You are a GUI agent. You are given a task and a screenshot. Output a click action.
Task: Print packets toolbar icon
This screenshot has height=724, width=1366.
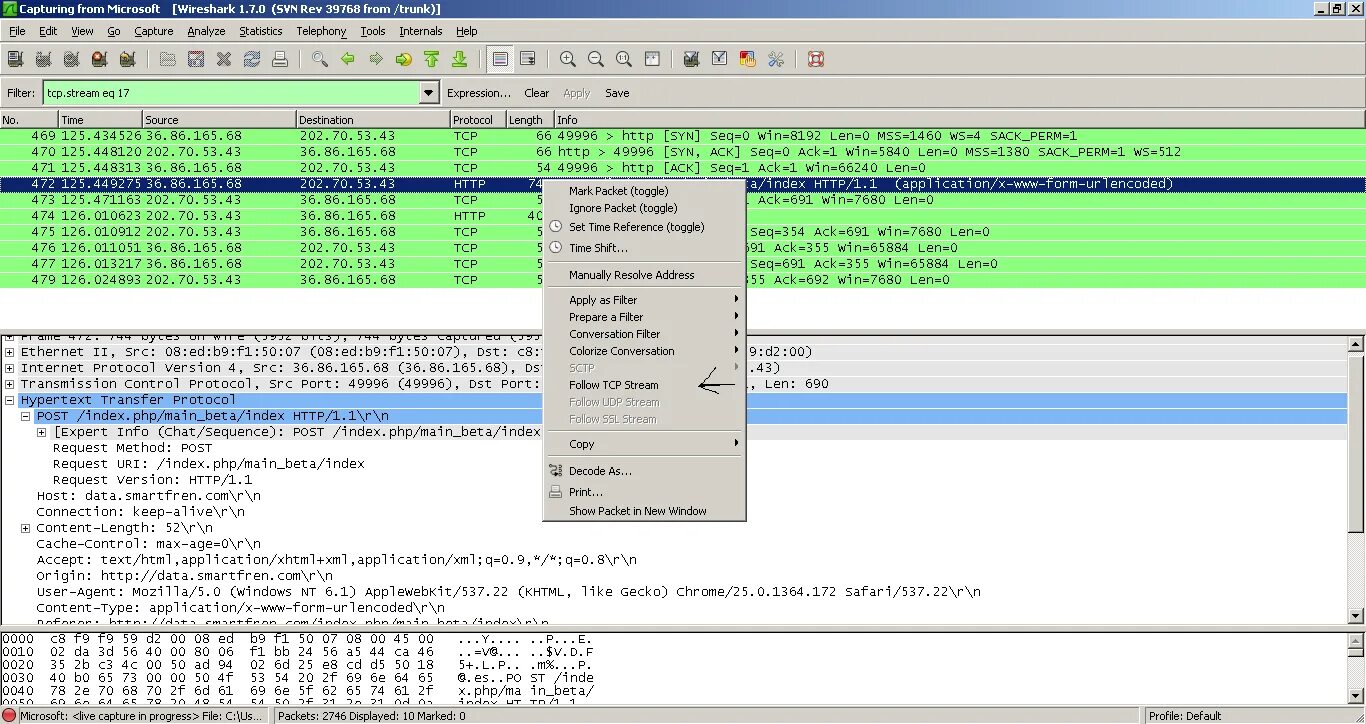(280, 59)
